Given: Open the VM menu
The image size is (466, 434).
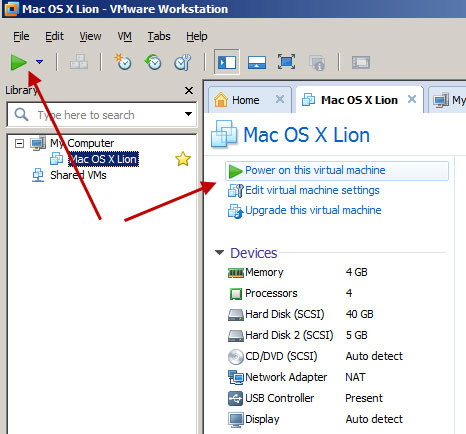Looking at the screenshot, I should point(125,36).
